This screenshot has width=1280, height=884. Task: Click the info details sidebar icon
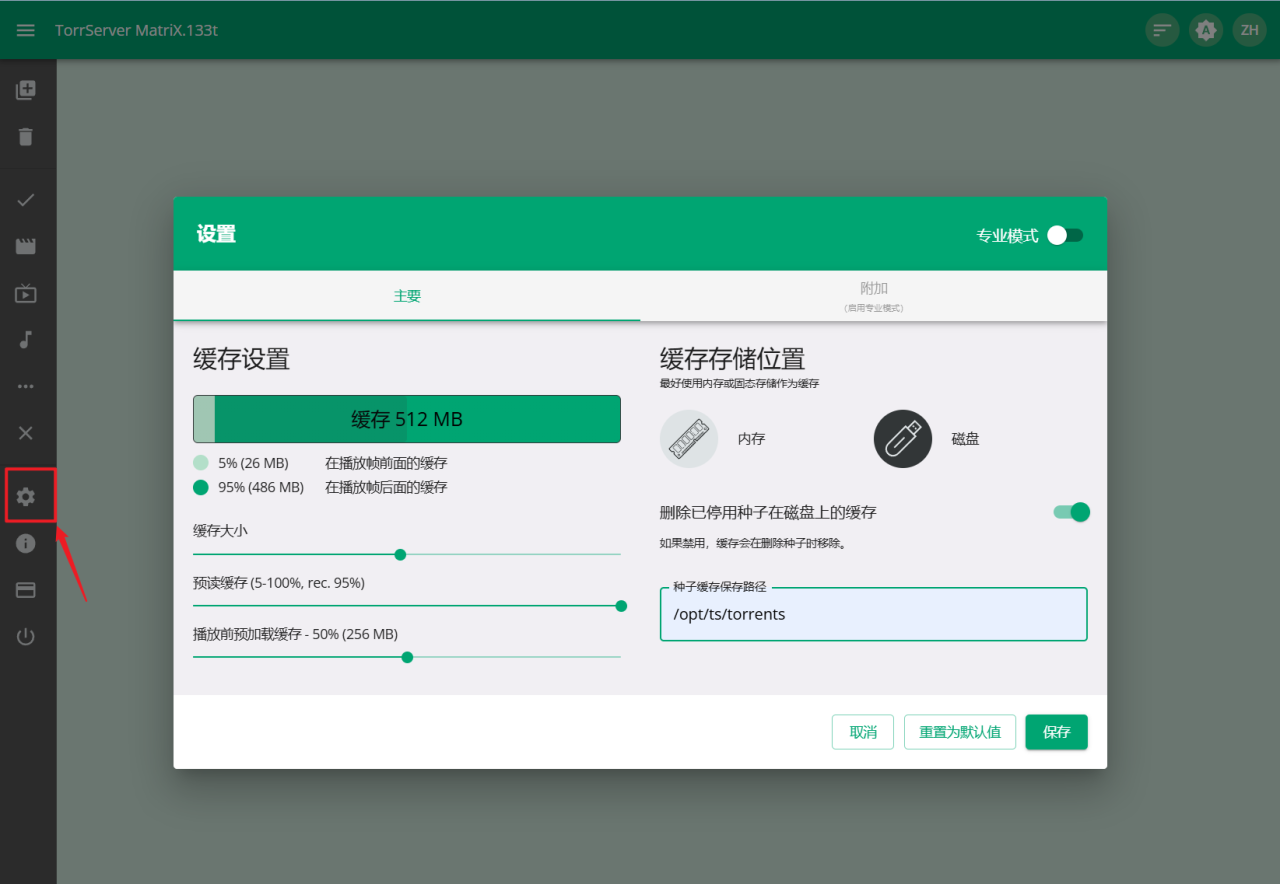coord(26,543)
